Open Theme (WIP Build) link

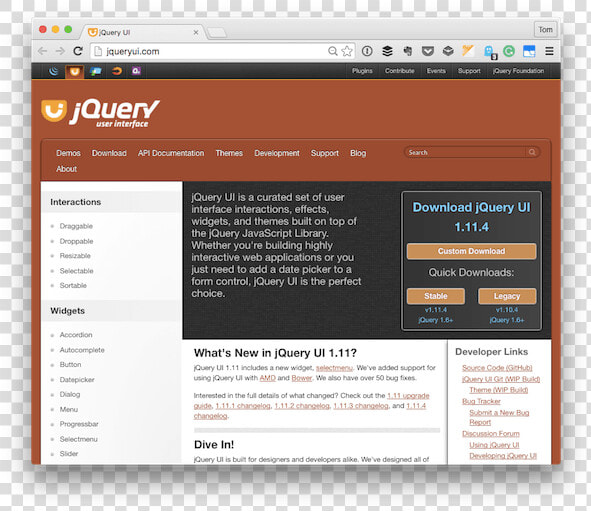(x=499, y=390)
